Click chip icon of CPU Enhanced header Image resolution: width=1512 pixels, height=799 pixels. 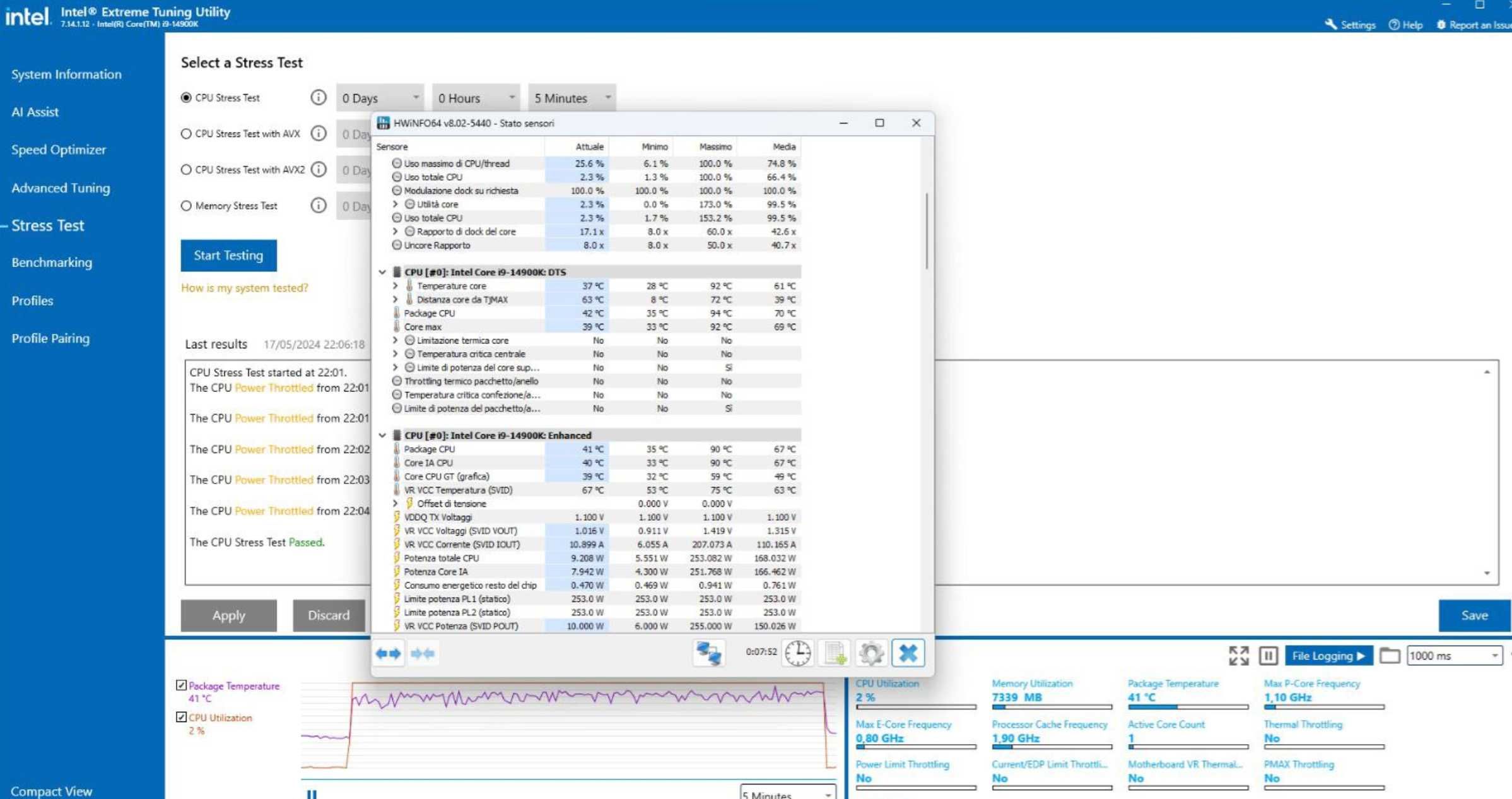tap(397, 435)
